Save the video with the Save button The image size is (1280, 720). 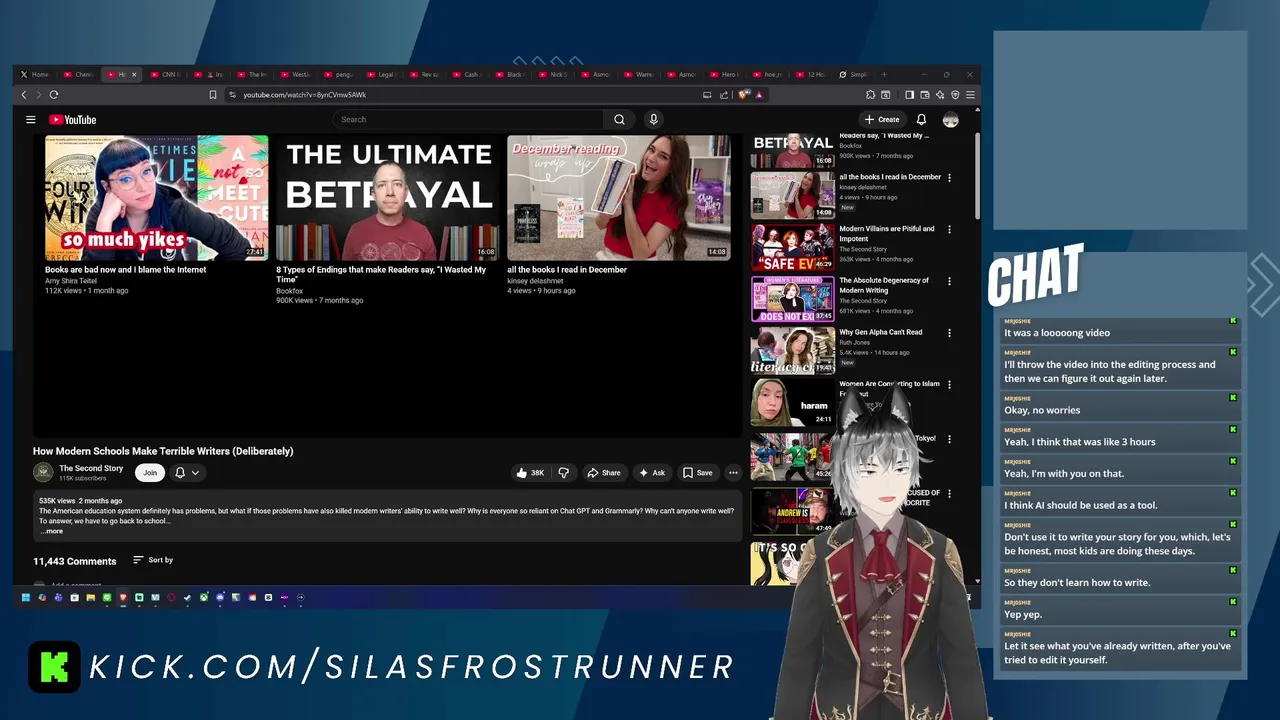(697, 473)
